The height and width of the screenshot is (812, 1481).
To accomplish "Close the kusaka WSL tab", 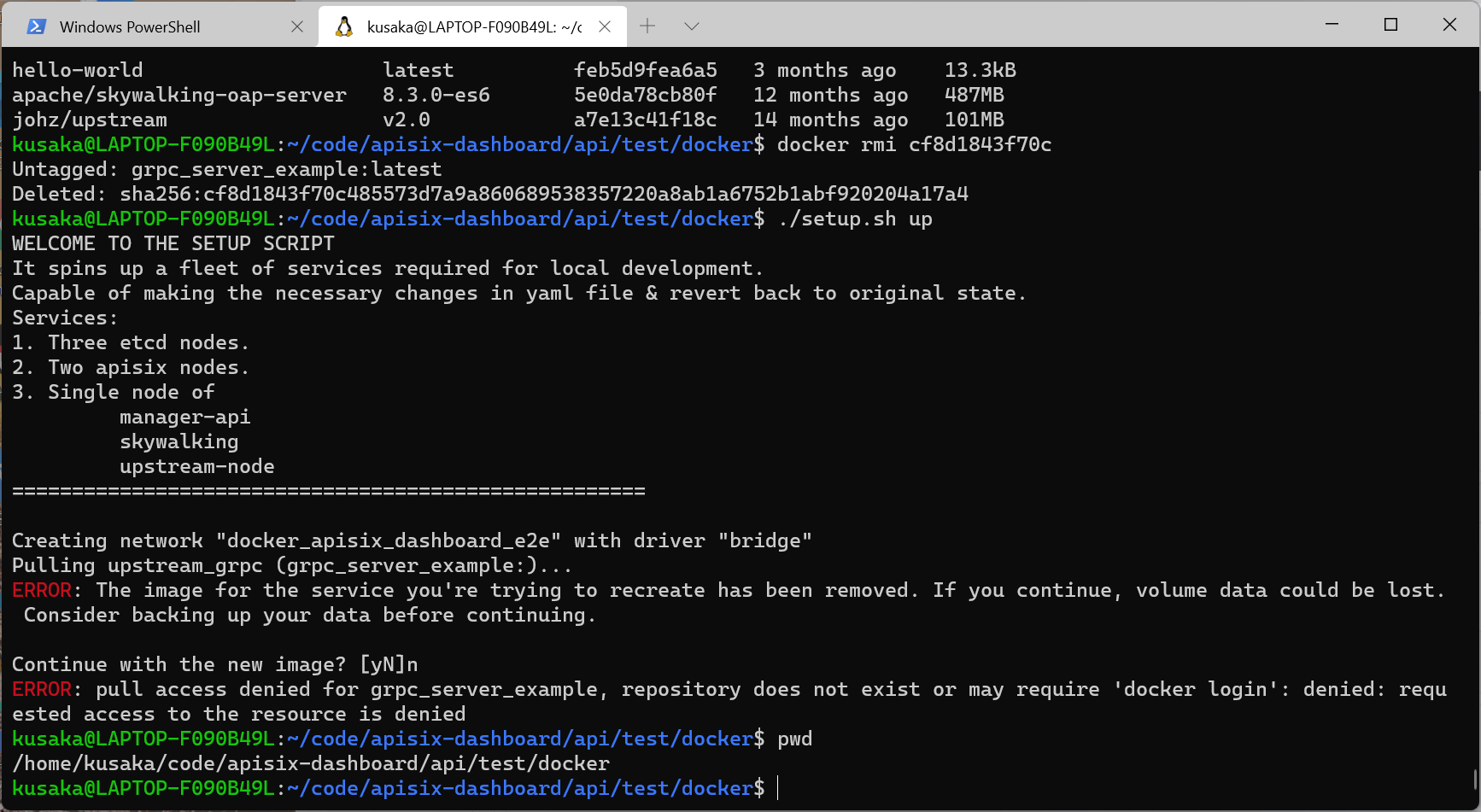I will 605,26.
